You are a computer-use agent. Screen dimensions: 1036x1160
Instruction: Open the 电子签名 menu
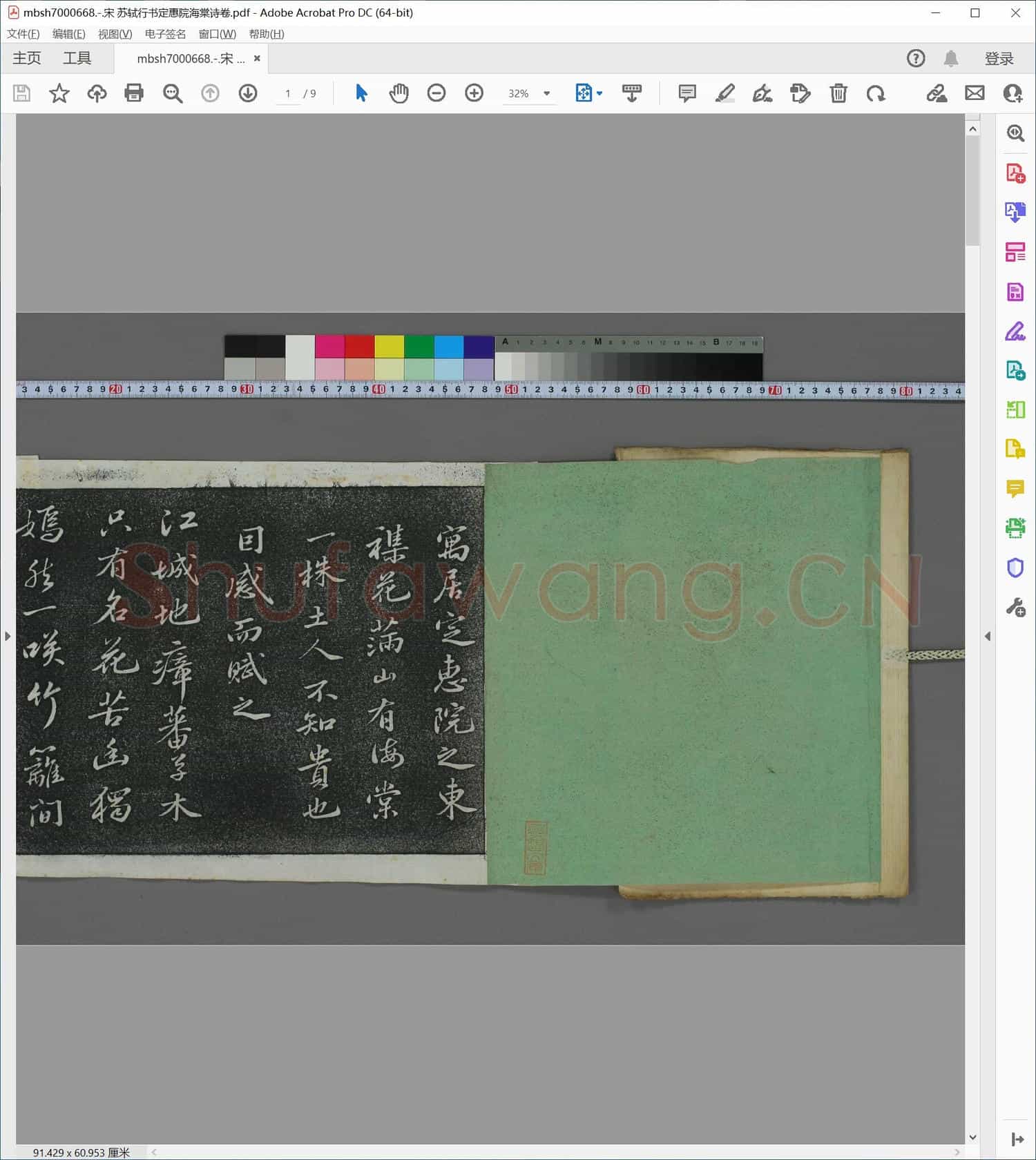click(166, 34)
